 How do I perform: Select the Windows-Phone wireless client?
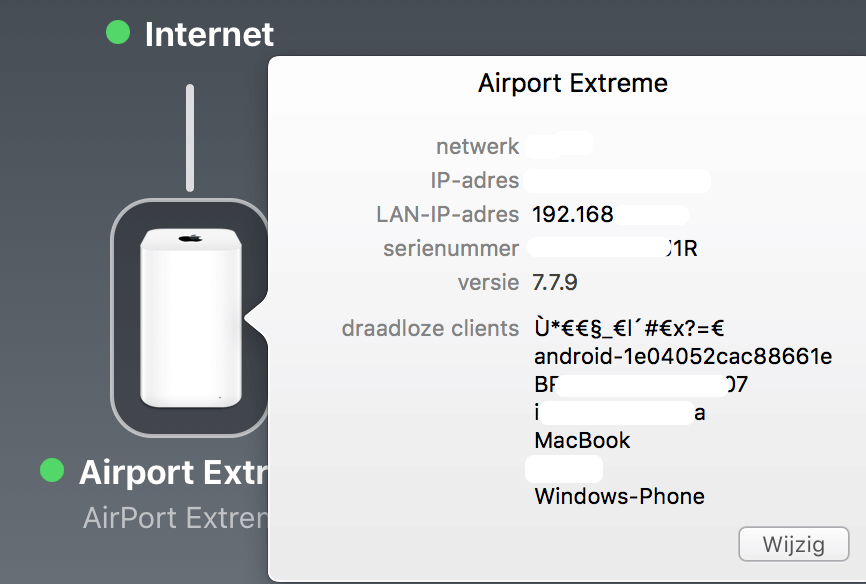620,496
